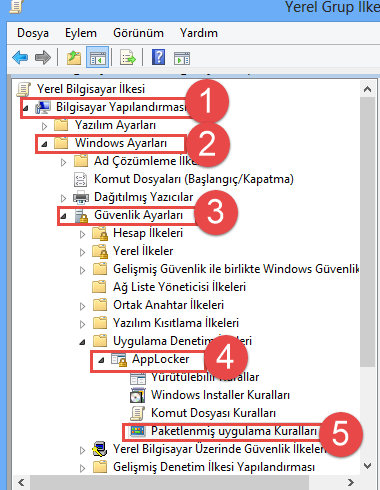Collapse the Bilgisayar Yapılandırması node
The width and height of the screenshot is (380, 490).
point(26,108)
